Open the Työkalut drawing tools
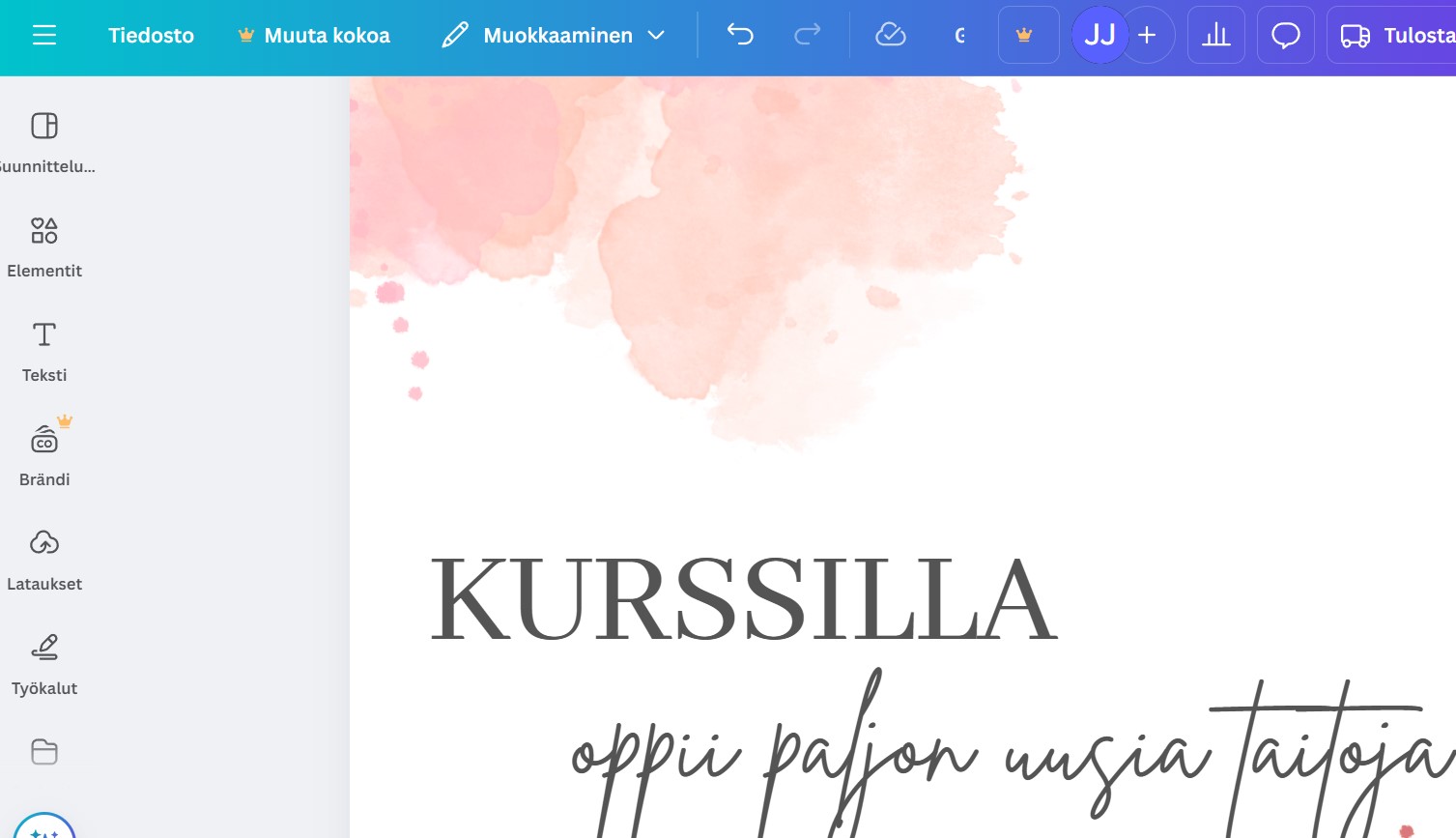1456x838 pixels. pos(44,664)
